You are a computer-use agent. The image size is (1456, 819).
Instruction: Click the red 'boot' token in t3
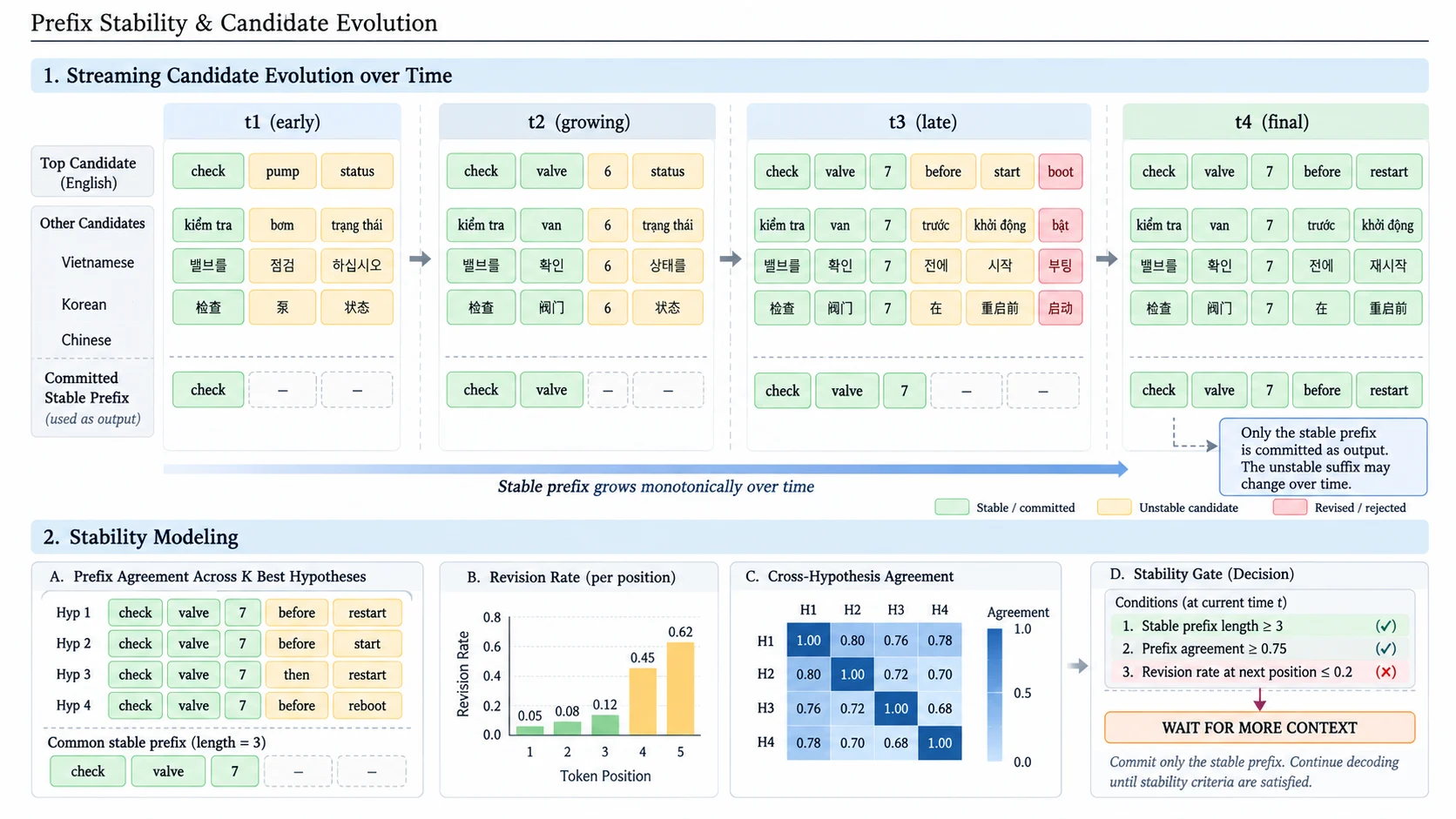pos(1061,171)
